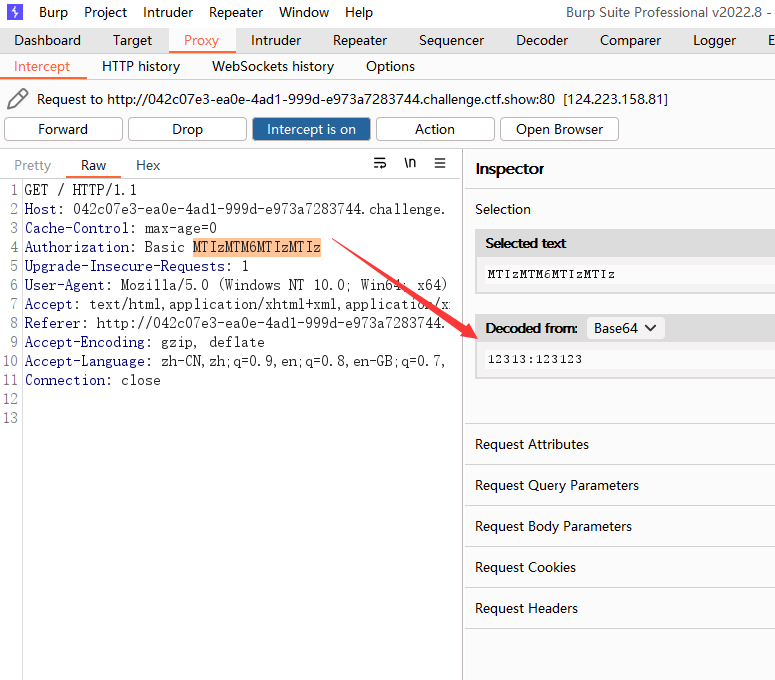Click the request target URL text
775x680 pixels.
331,99
